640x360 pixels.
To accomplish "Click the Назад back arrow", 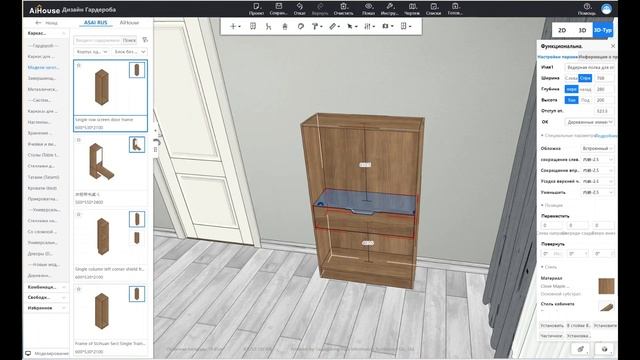I will pyautogui.click(x=38, y=23).
